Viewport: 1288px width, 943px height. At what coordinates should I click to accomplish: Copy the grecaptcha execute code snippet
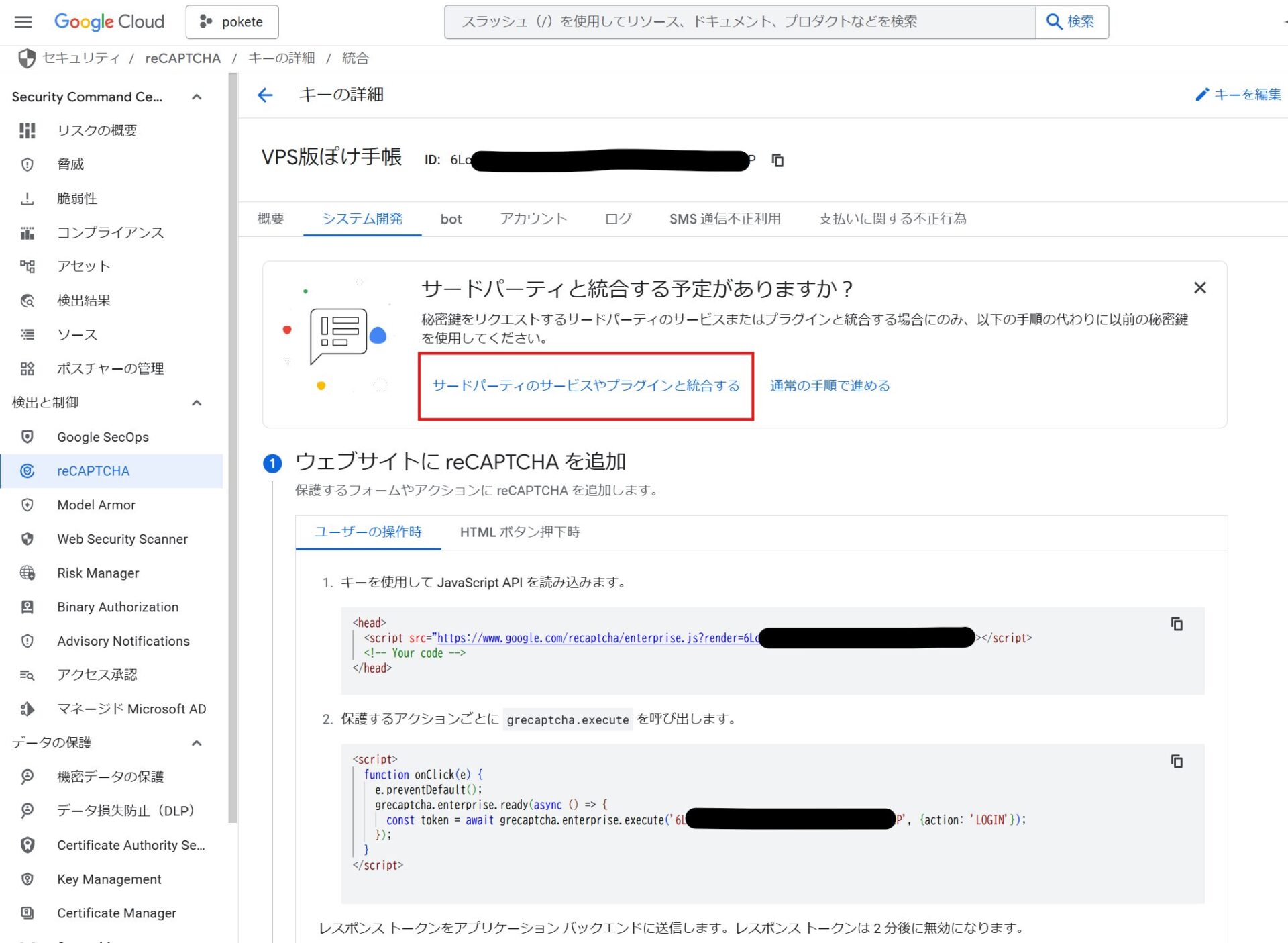click(1177, 761)
